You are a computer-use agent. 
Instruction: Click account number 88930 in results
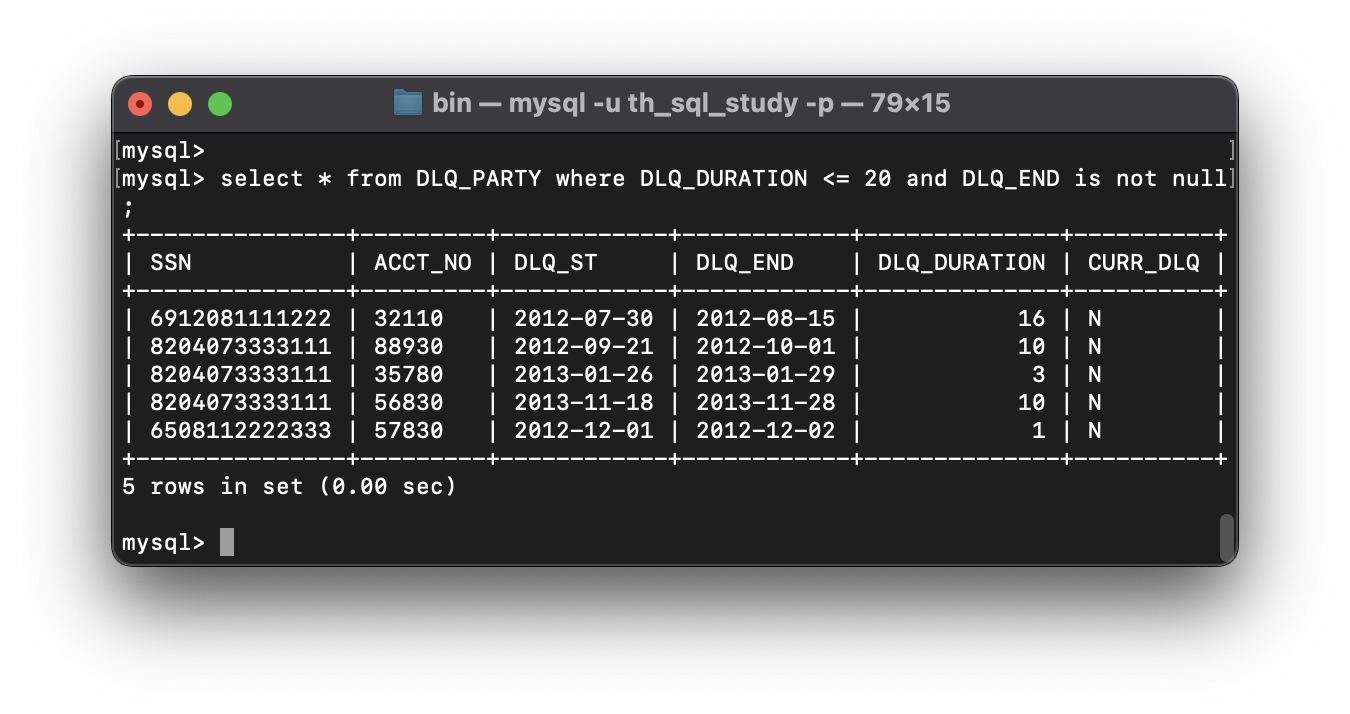[408, 347]
